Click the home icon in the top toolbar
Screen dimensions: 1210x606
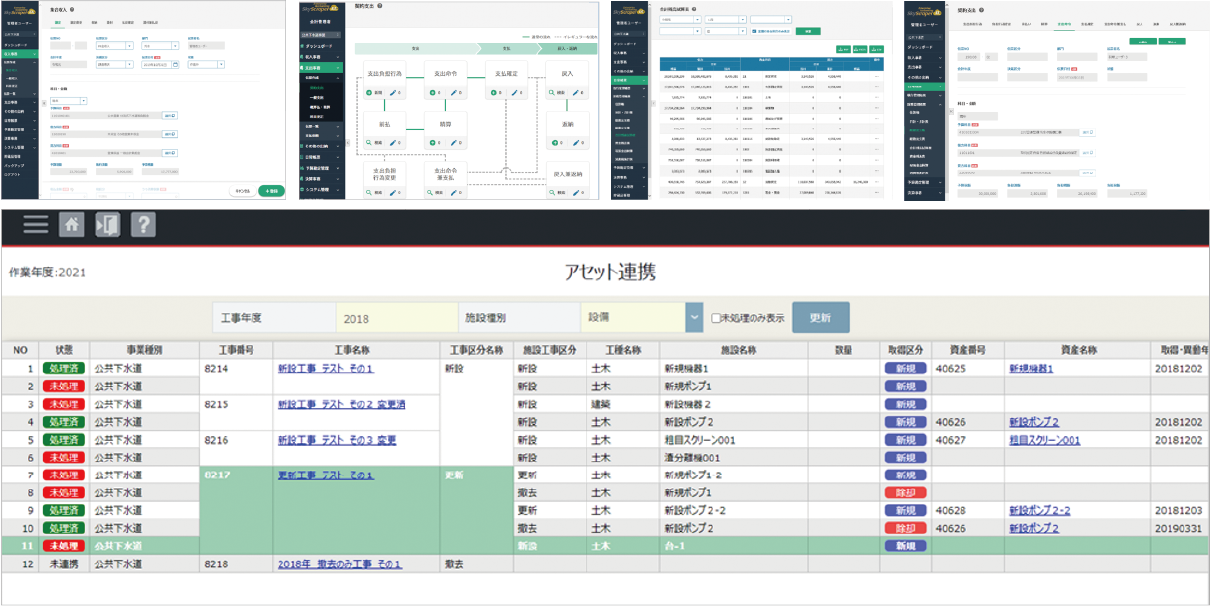[71, 224]
